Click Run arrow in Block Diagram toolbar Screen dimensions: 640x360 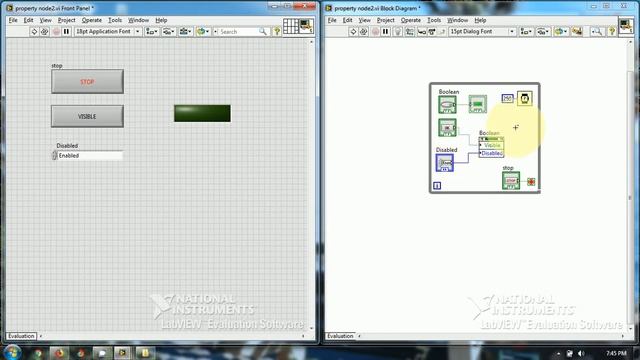pyautogui.click(x=353, y=31)
